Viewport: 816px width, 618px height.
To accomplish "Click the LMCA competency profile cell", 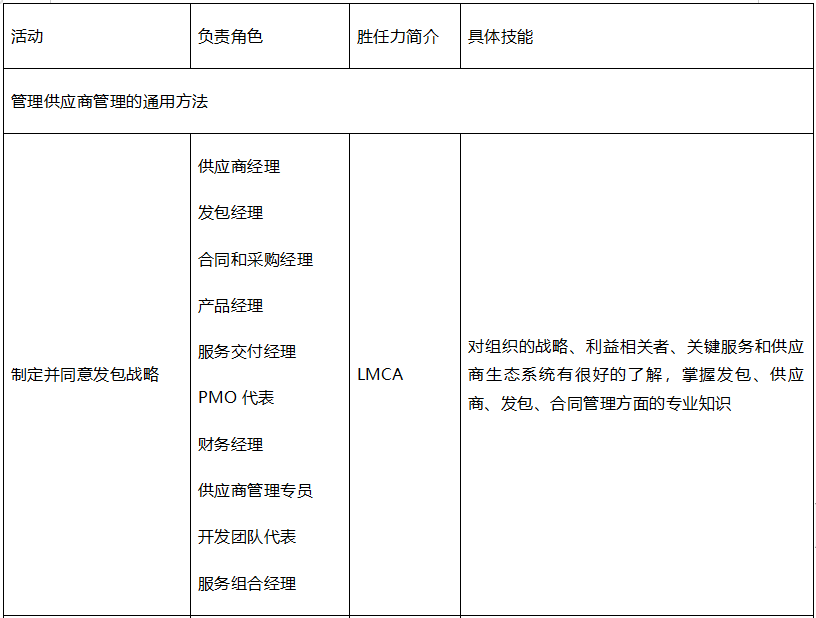I will (x=380, y=375).
